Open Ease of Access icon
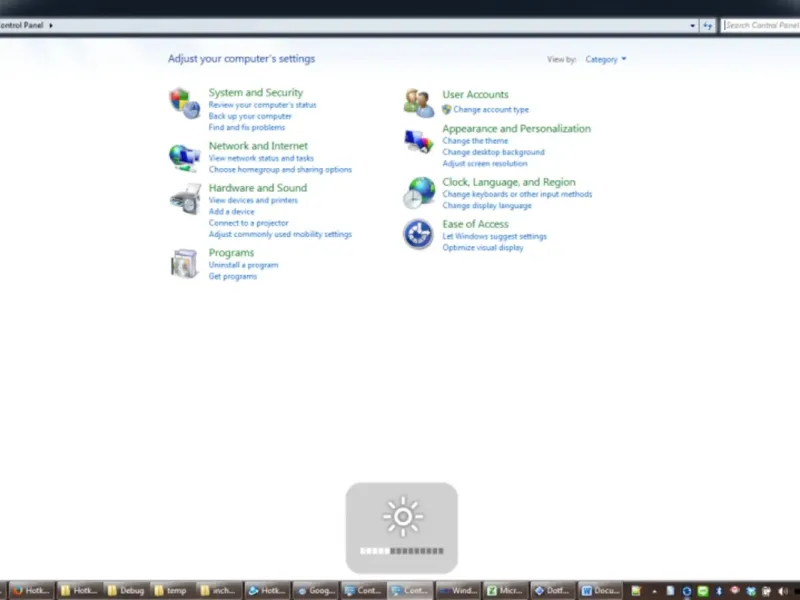This screenshot has height=600, width=800. coord(418,234)
